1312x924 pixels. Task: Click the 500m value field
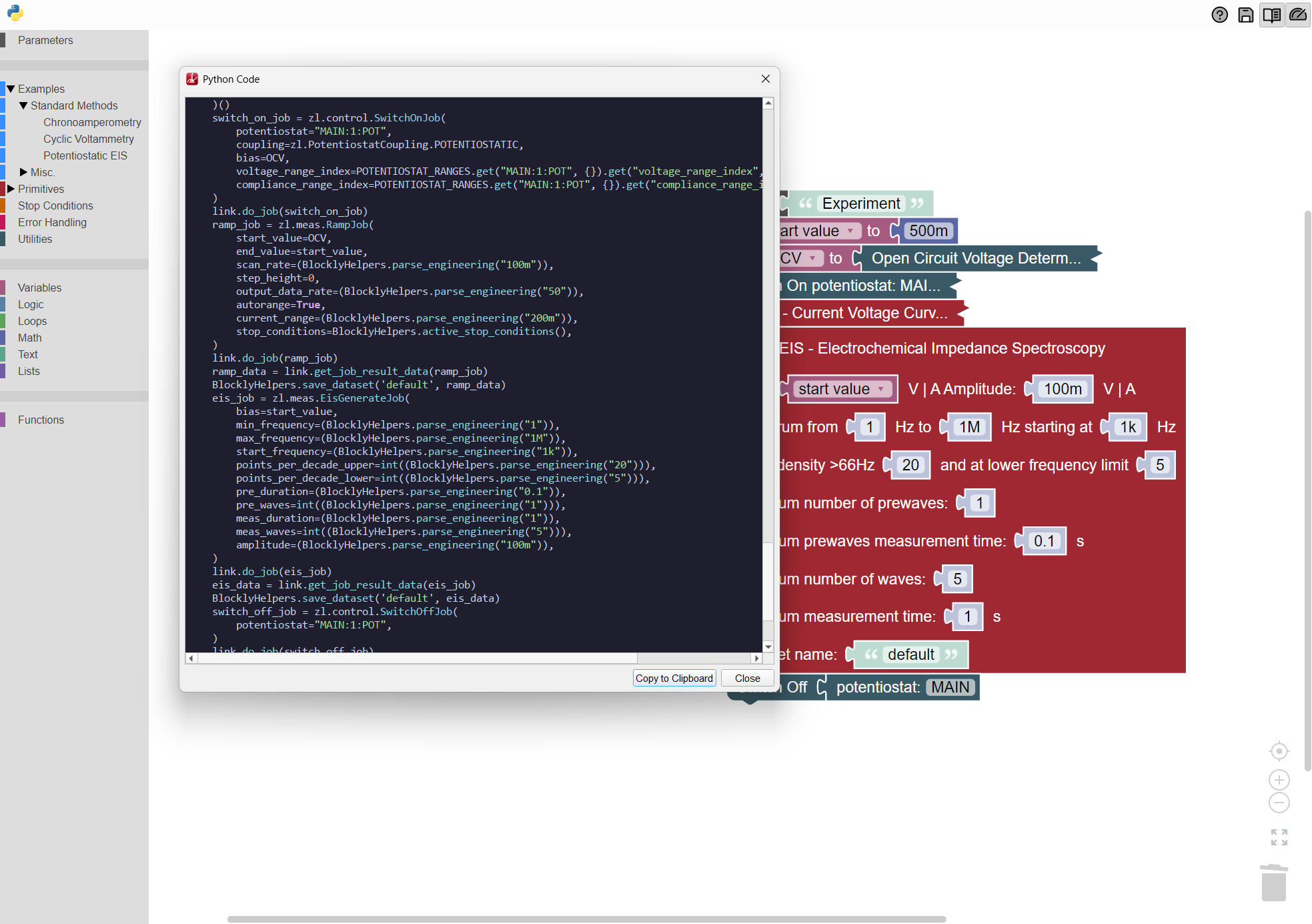(x=928, y=231)
